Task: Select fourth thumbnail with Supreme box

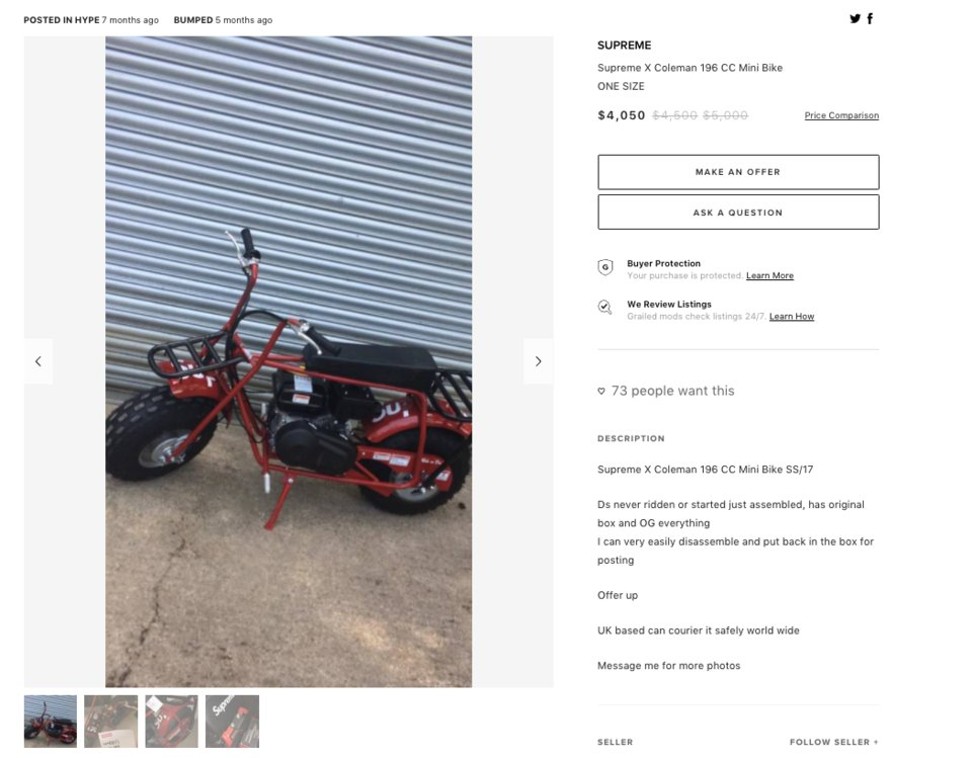Action: point(232,721)
